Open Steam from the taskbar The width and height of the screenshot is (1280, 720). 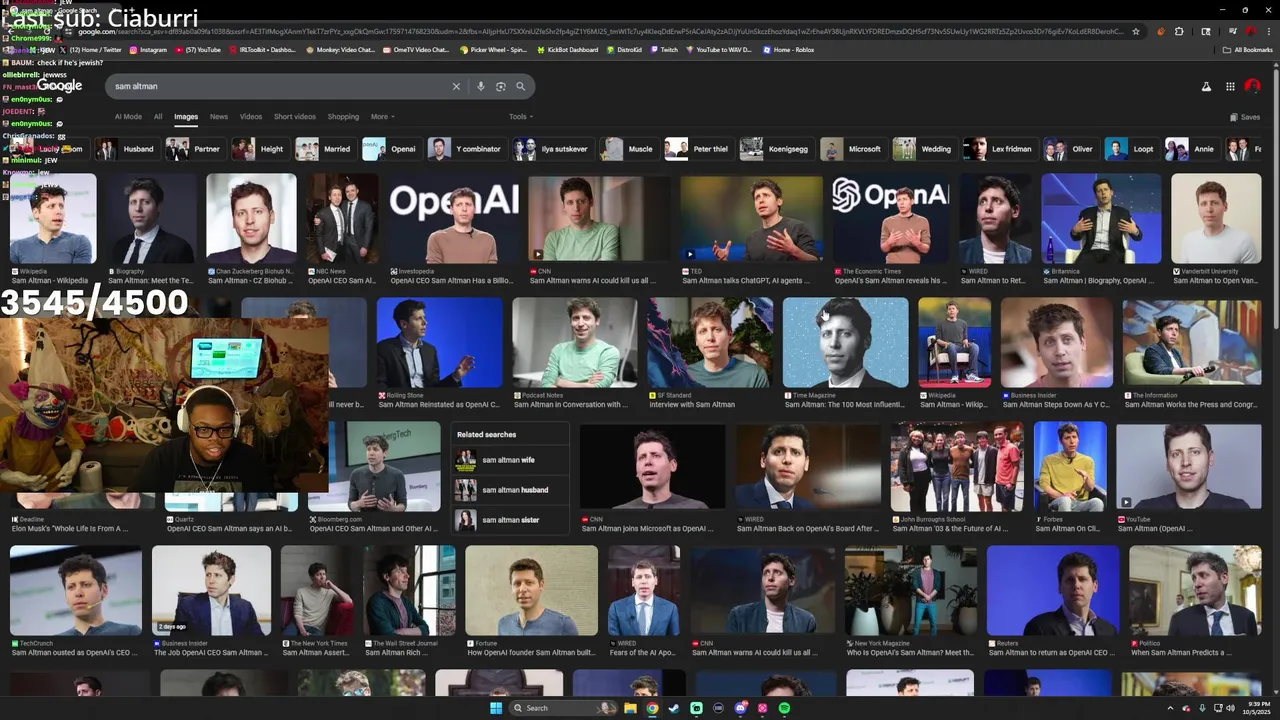[x=674, y=708]
